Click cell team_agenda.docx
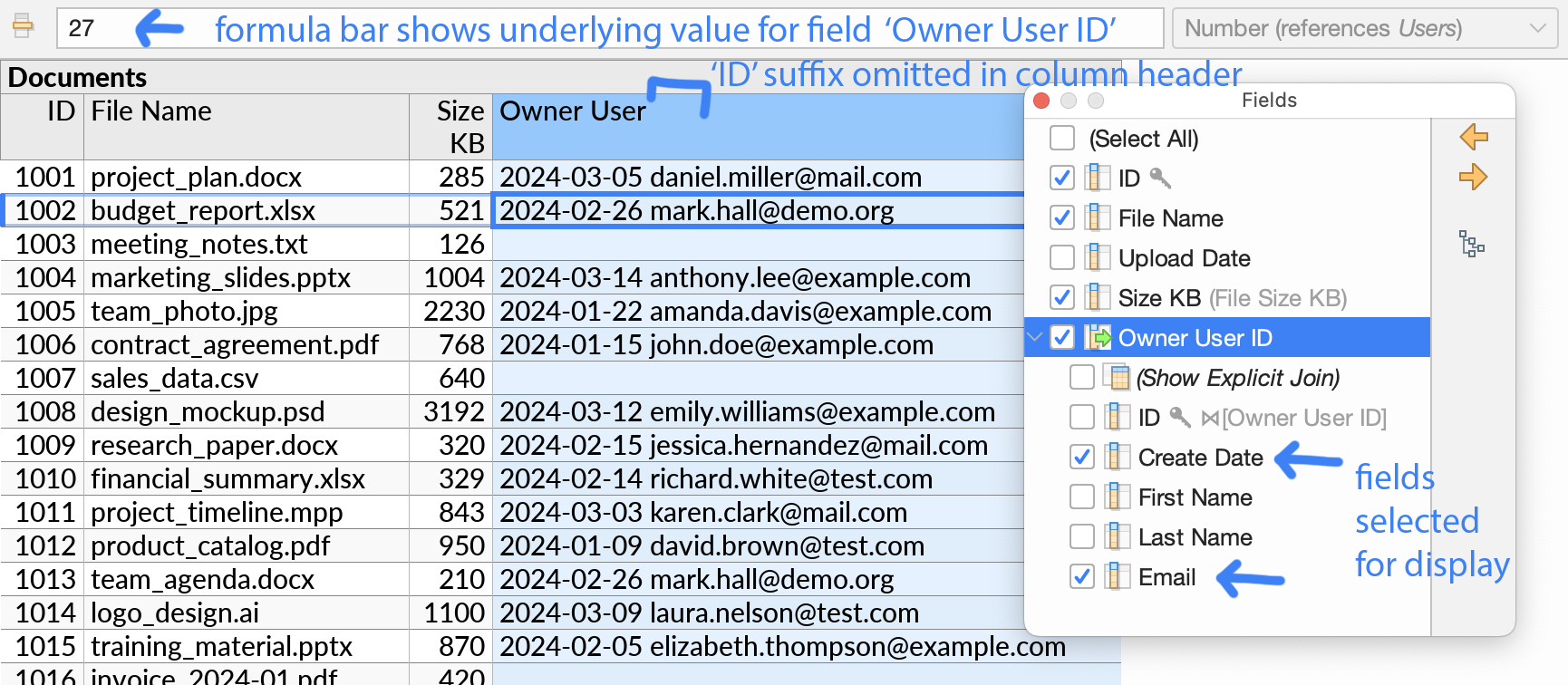The image size is (1568, 685). (x=247, y=579)
